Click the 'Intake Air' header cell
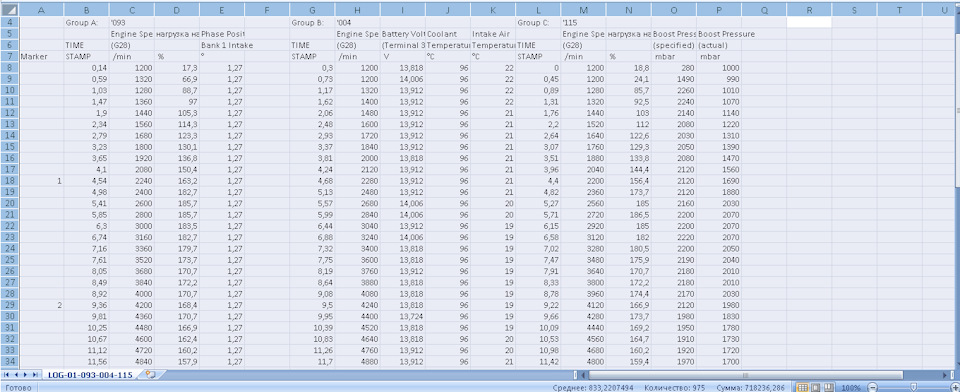This screenshot has height=392, width=960. click(x=493, y=34)
